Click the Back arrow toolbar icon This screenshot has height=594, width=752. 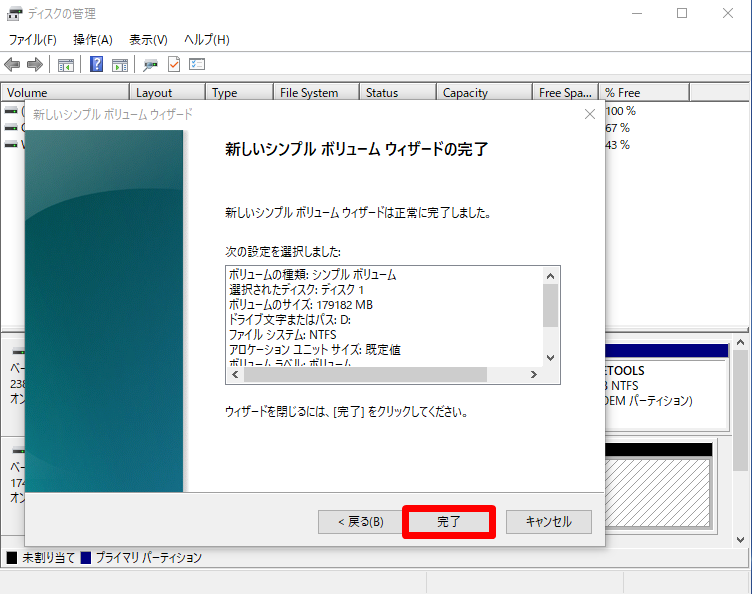[x=12, y=64]
